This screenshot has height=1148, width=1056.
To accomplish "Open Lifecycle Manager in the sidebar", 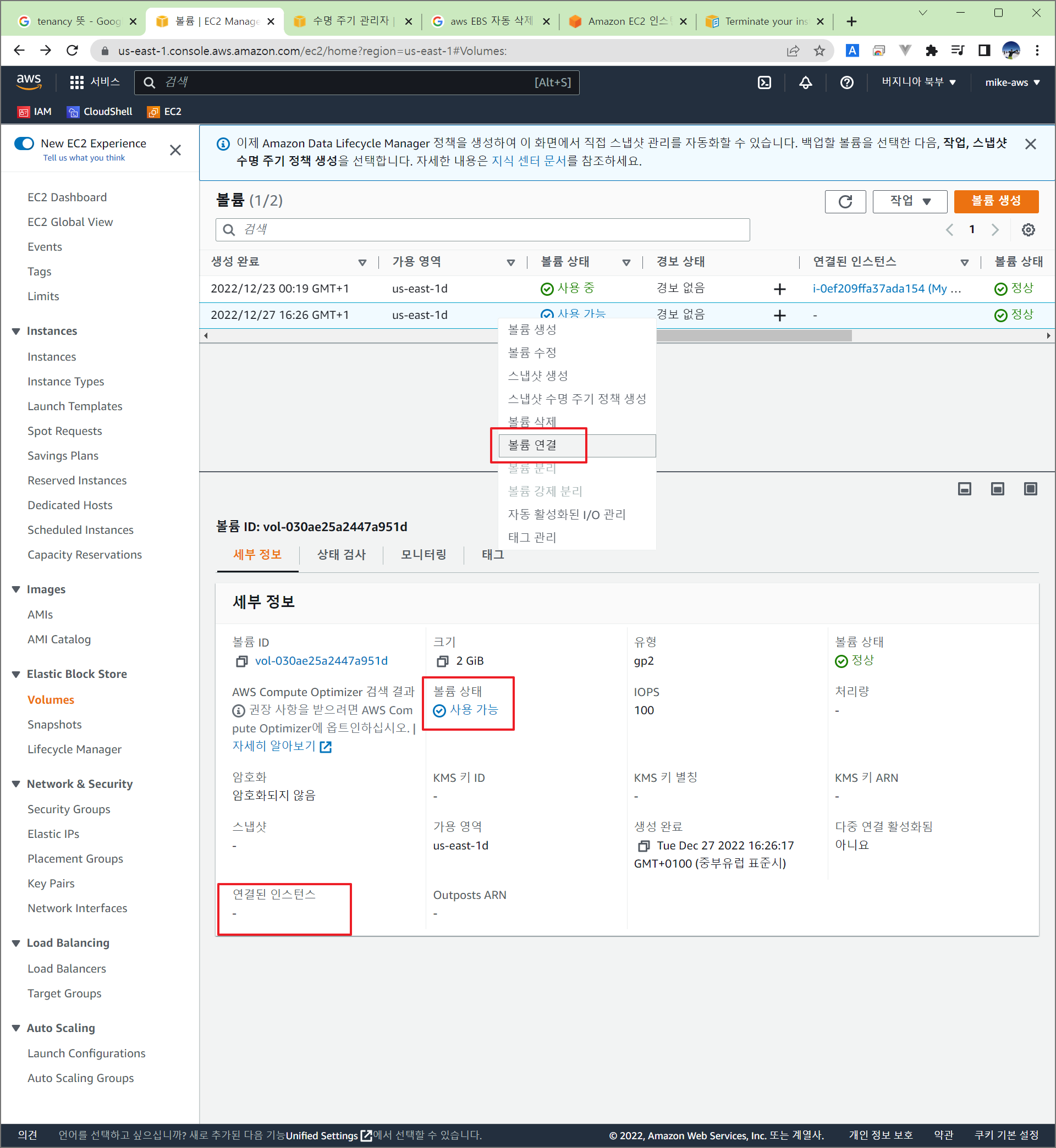I will pos(75,750).
